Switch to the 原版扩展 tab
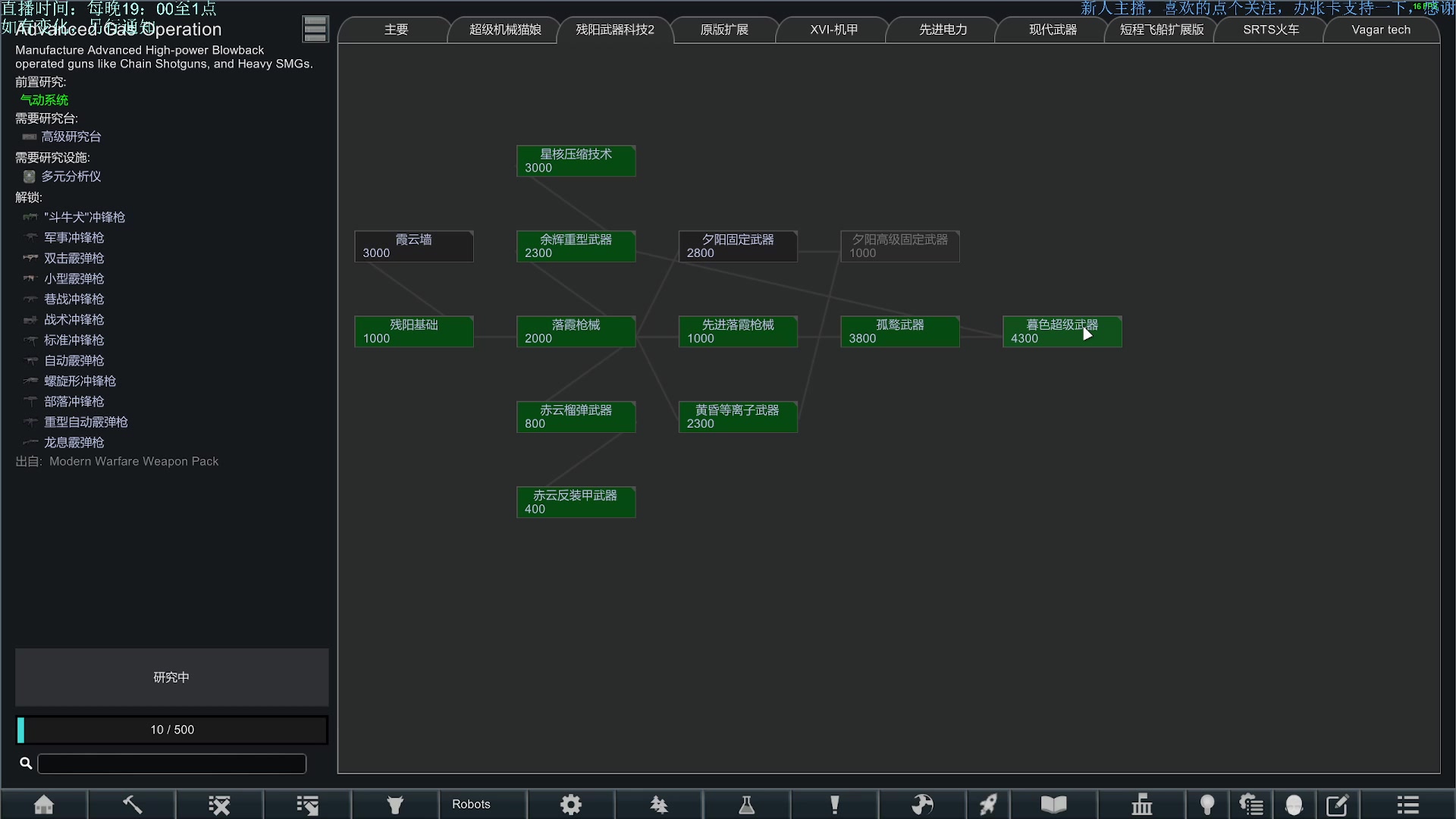1456x819 pixels. pos(724,30)
